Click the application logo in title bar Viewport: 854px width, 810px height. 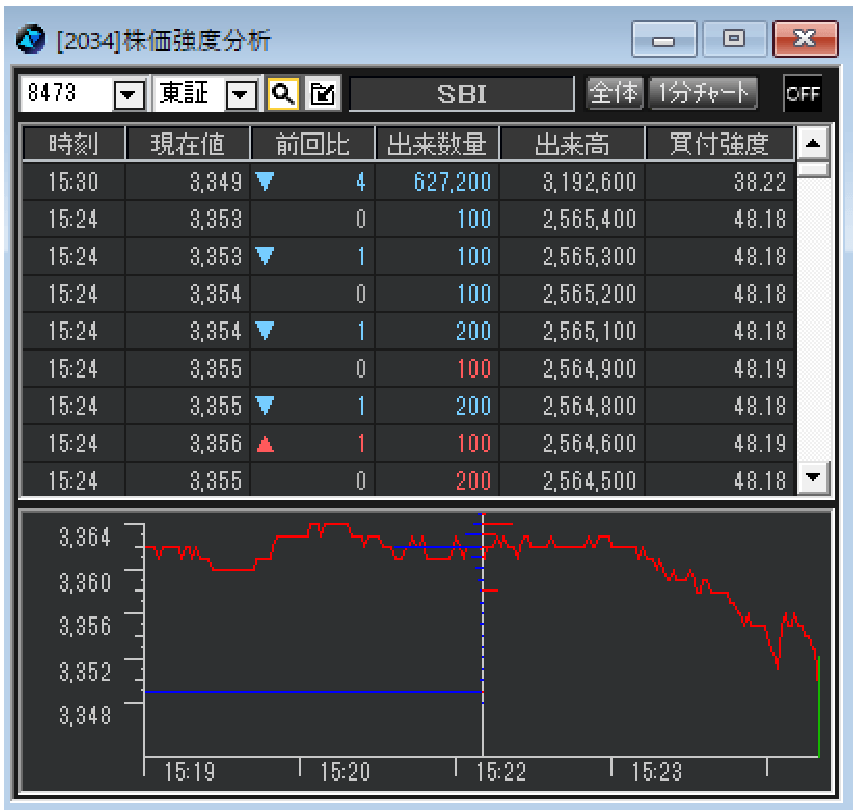[30, 39]
